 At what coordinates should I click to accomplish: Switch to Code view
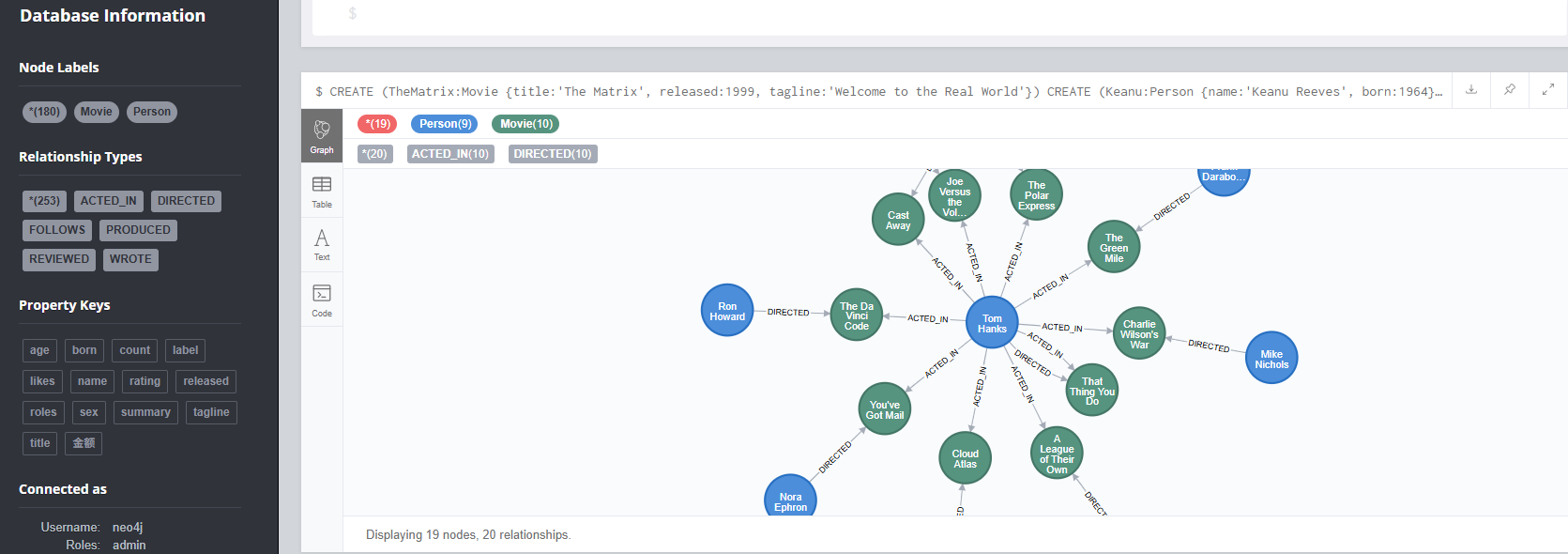322,300
